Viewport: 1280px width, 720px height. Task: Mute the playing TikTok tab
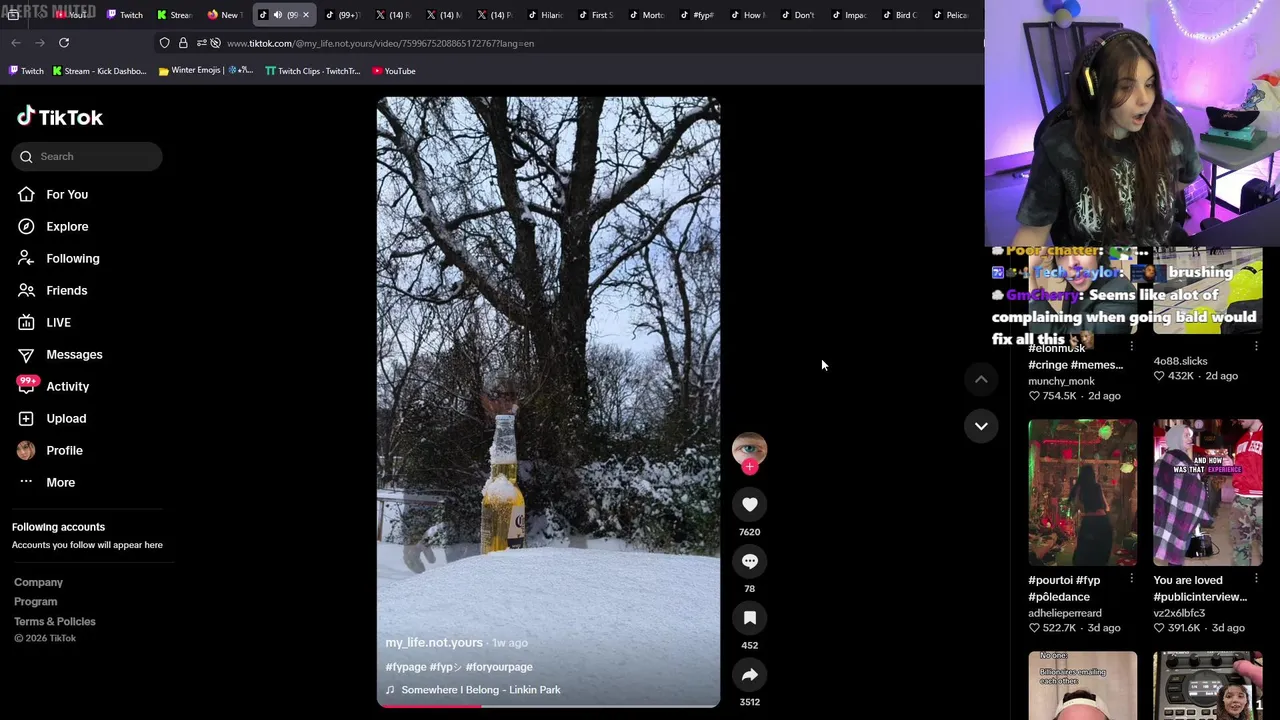click(x=278, y=15)
